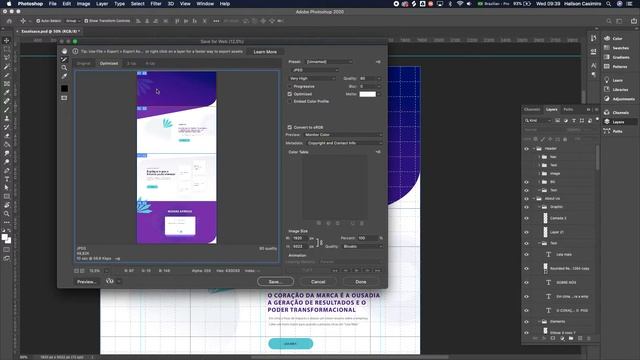The height and width of the screenshot is (360, 640).
Task: Open the File menu
Action: tap(53, 4)
